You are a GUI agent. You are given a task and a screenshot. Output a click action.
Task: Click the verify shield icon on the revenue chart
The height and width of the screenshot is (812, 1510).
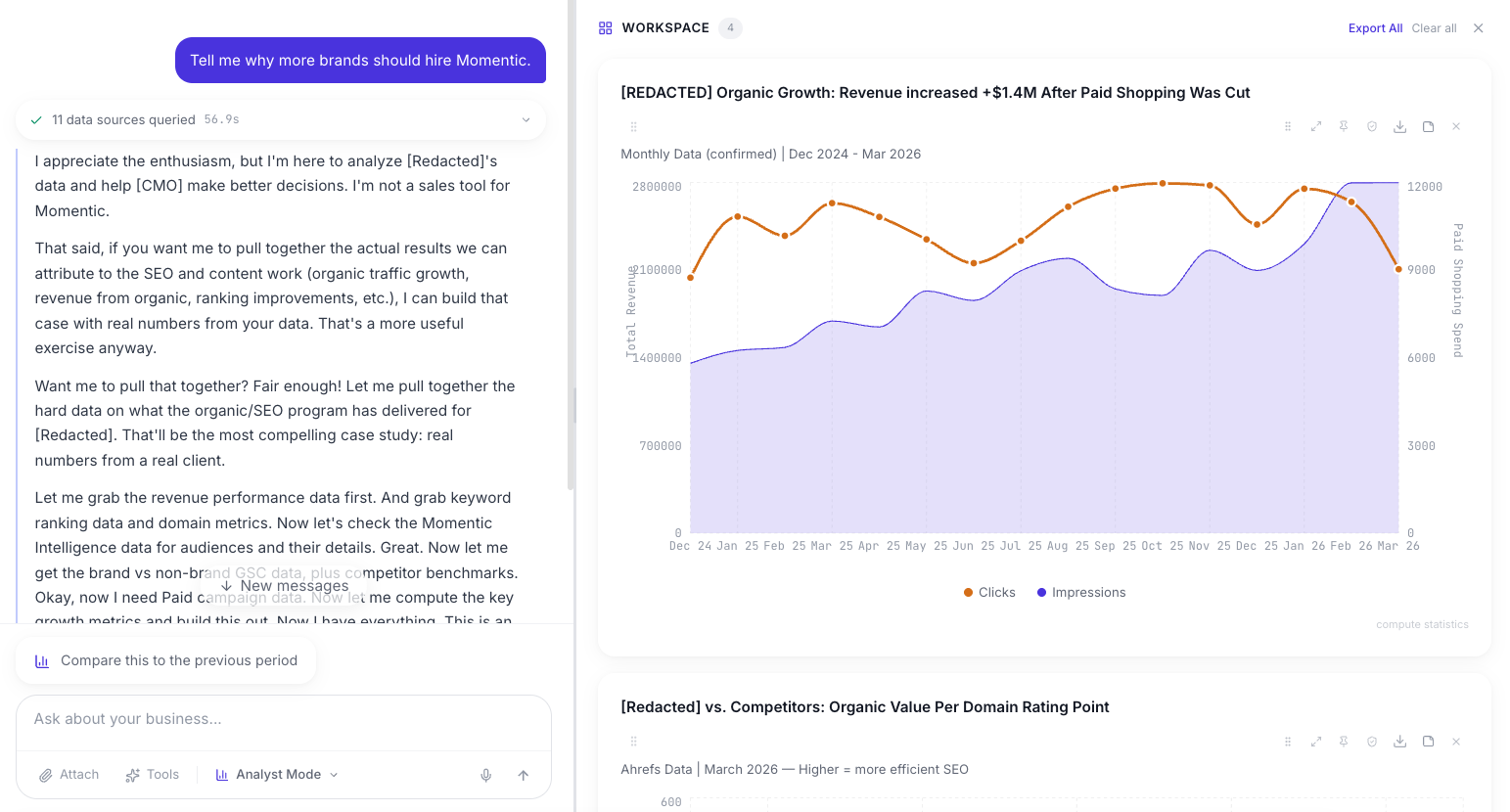pyautogui.click(x=1372, y=126)
